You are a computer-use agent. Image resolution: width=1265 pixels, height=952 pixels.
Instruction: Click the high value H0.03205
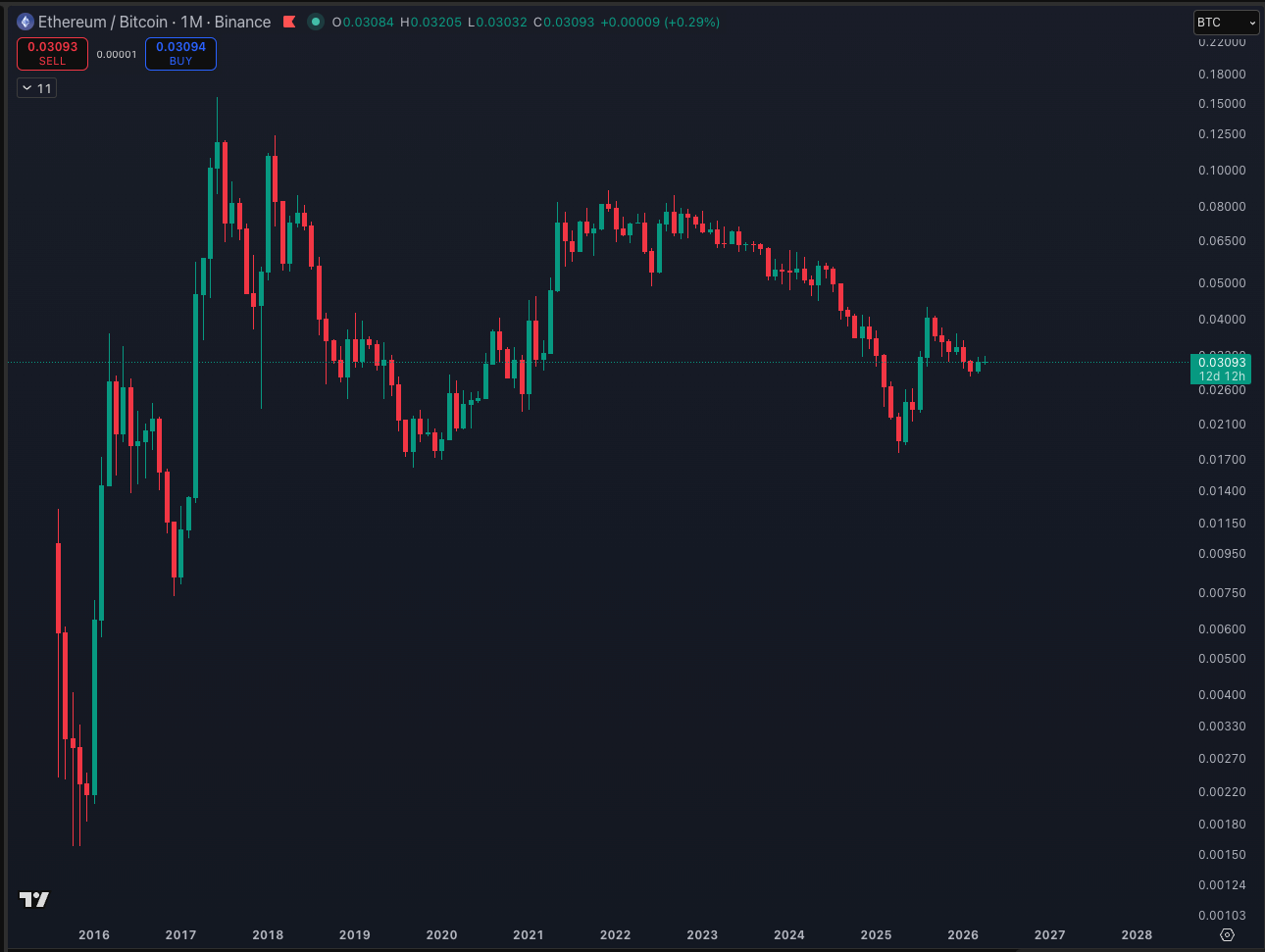(430, 22)
